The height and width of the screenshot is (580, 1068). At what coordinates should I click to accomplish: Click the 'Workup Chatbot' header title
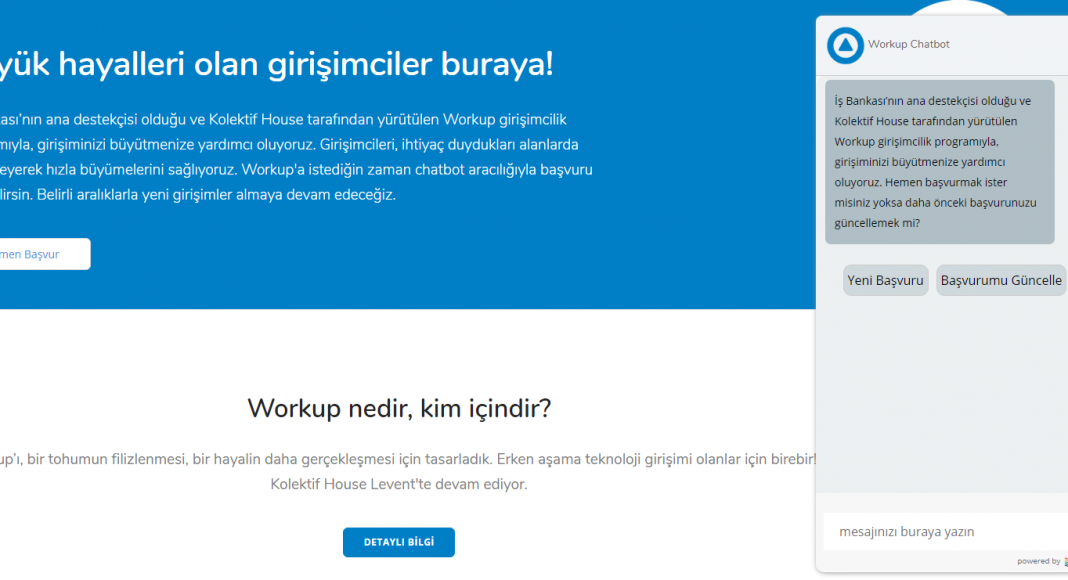pyautogui.click(x=908, y=44)
